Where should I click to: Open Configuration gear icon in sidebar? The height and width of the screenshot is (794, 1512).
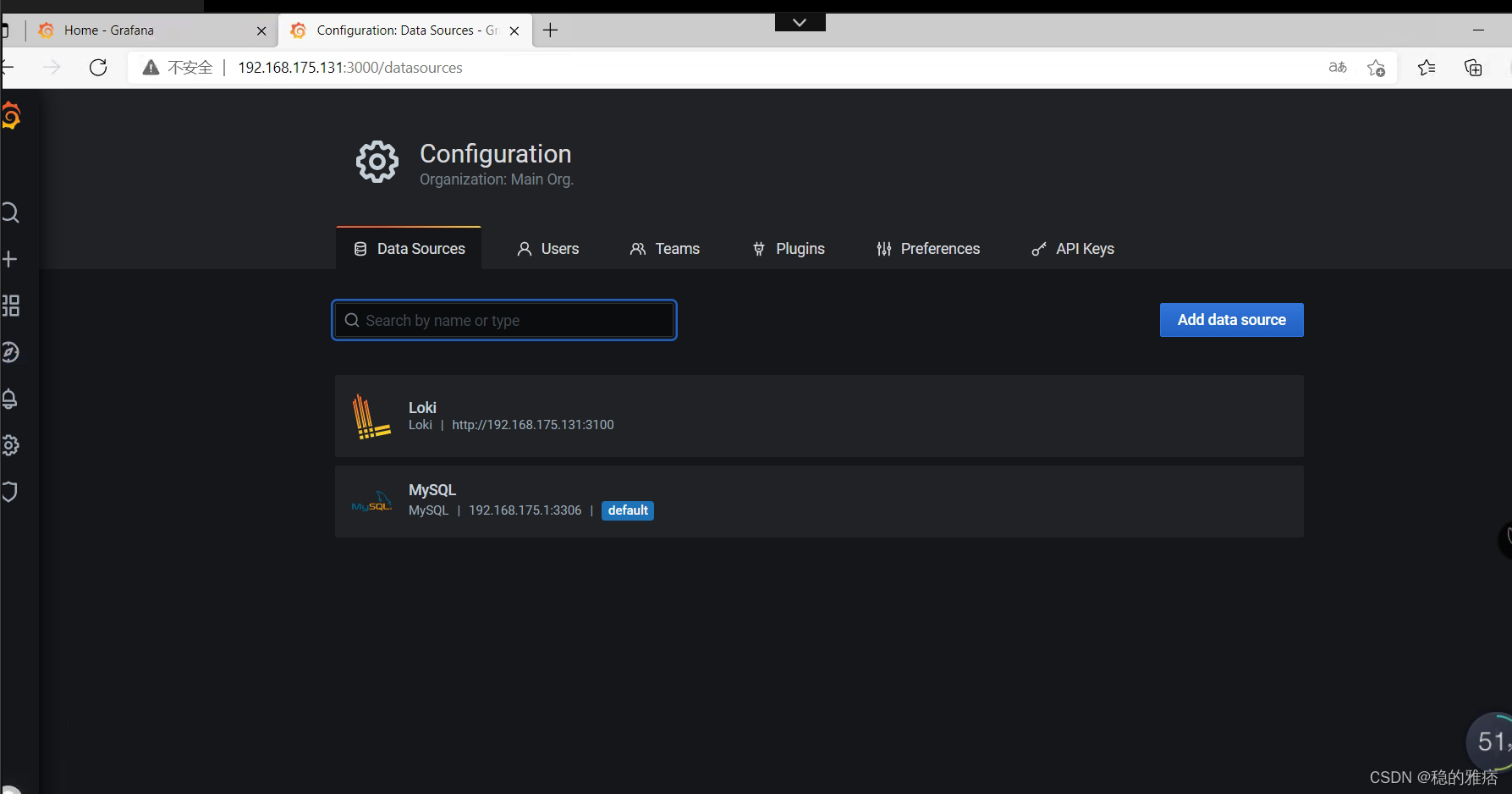coord(10,445)
